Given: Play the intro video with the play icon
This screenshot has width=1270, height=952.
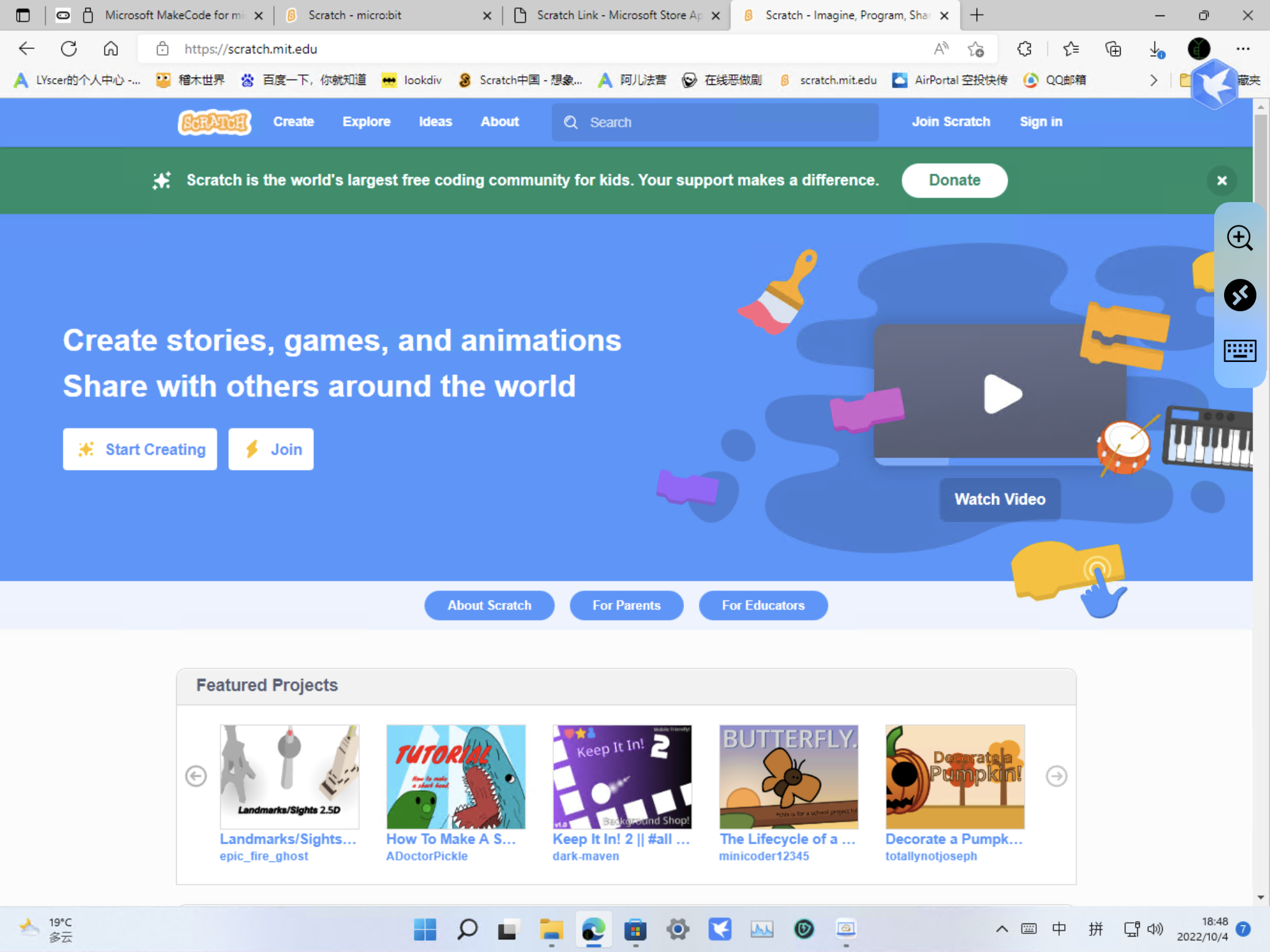Looking at the screenshot, I should [1003, 394].
